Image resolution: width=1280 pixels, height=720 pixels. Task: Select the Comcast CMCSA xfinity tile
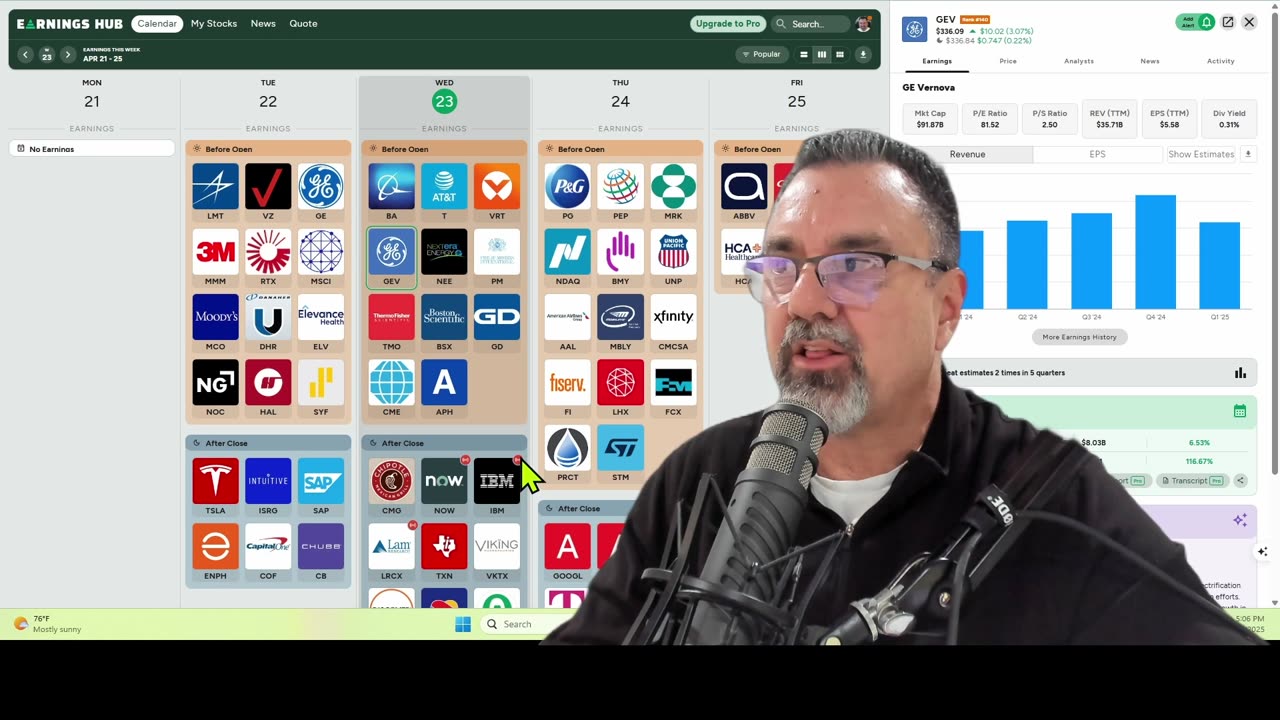(673, 322)
